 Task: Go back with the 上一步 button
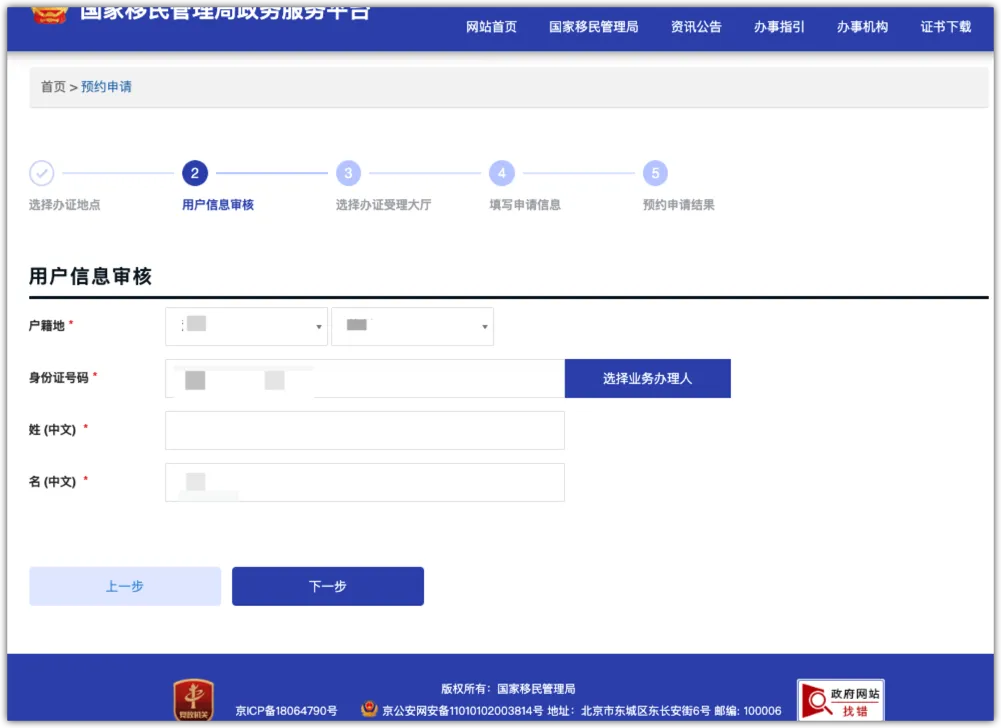coord(125,586)
